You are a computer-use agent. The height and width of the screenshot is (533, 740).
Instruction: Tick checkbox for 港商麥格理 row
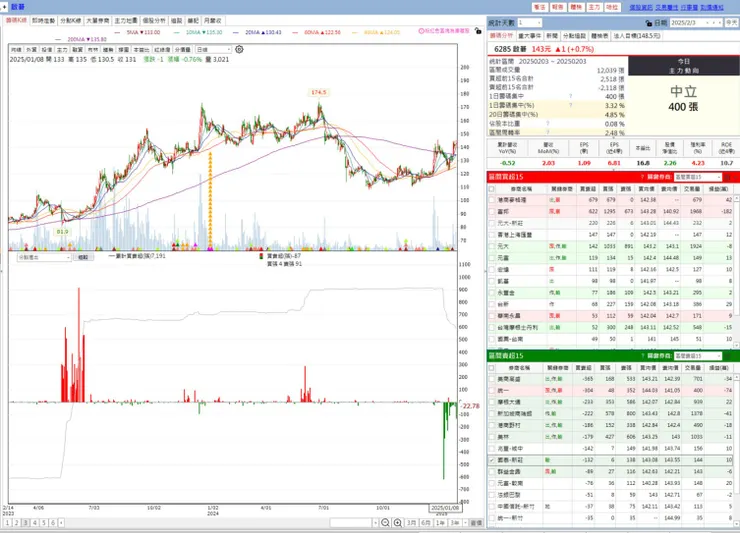492,200
